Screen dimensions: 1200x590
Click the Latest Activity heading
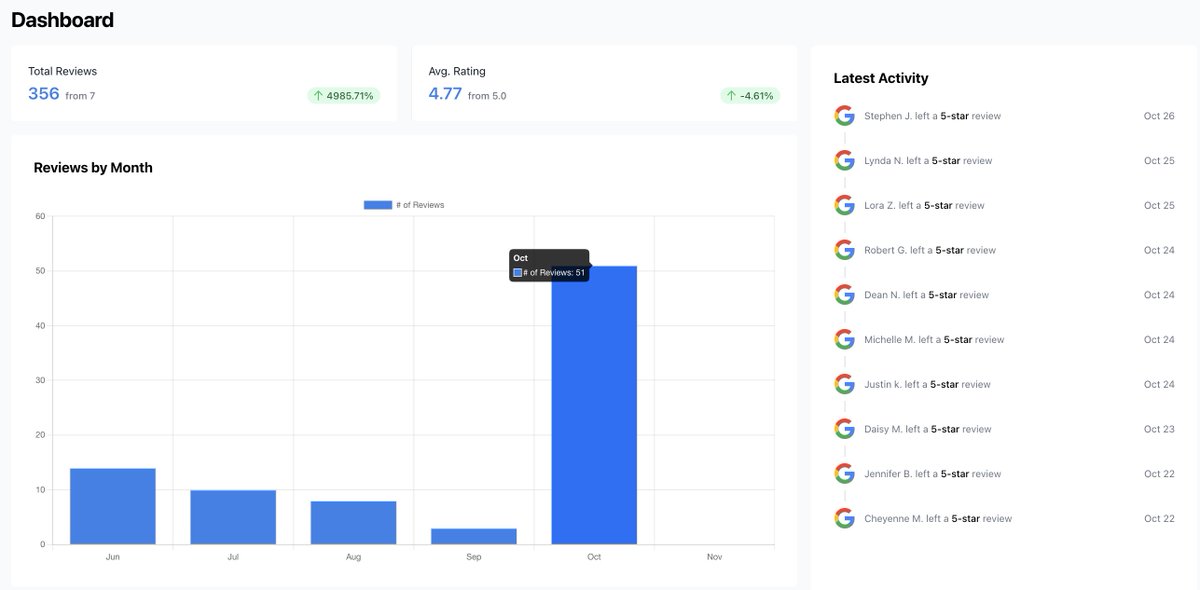[881, 78]
